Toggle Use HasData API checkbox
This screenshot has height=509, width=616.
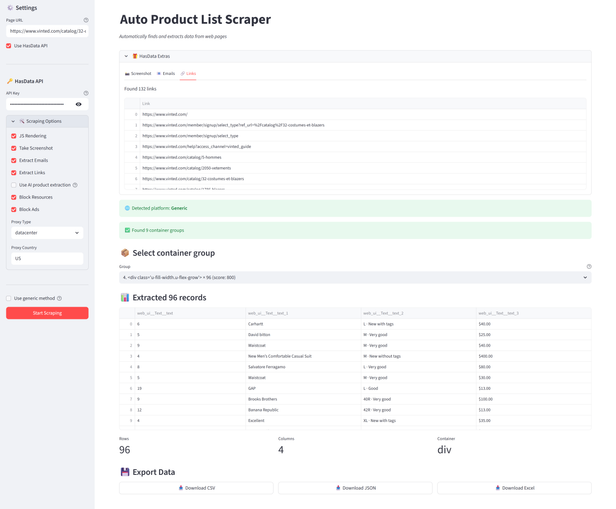click(9, 46)
